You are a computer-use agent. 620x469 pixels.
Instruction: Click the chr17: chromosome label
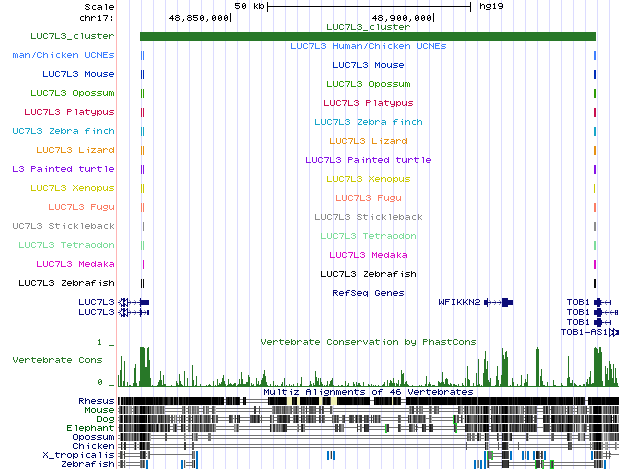tap(97, 17)
